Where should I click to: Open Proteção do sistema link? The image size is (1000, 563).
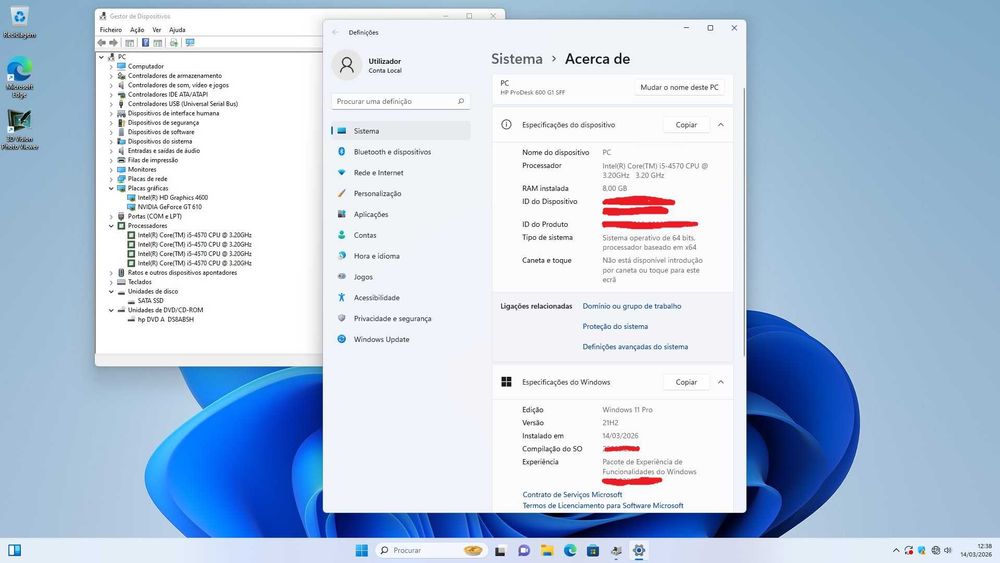[x=615, y=326]
